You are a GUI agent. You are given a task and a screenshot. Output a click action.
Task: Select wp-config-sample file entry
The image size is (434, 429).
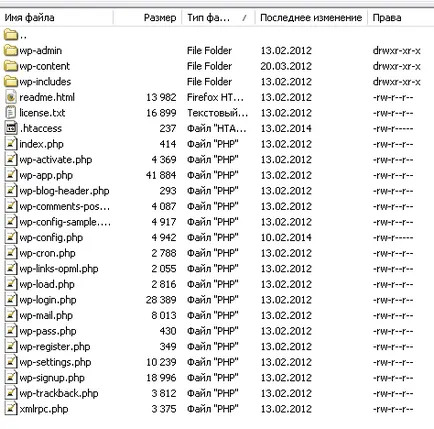(65, 222)
